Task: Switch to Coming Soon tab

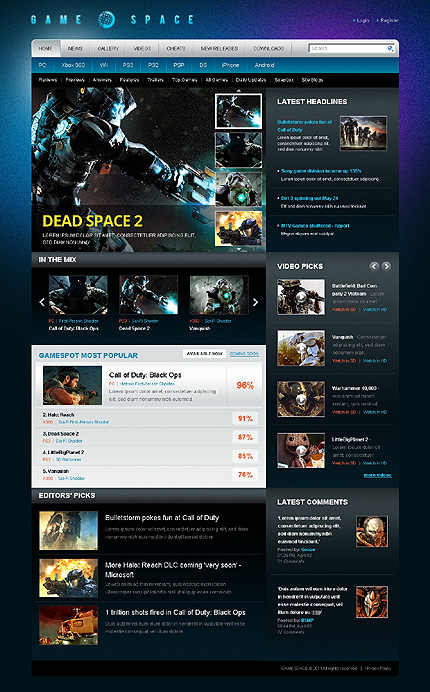Action: click(244, 354)
